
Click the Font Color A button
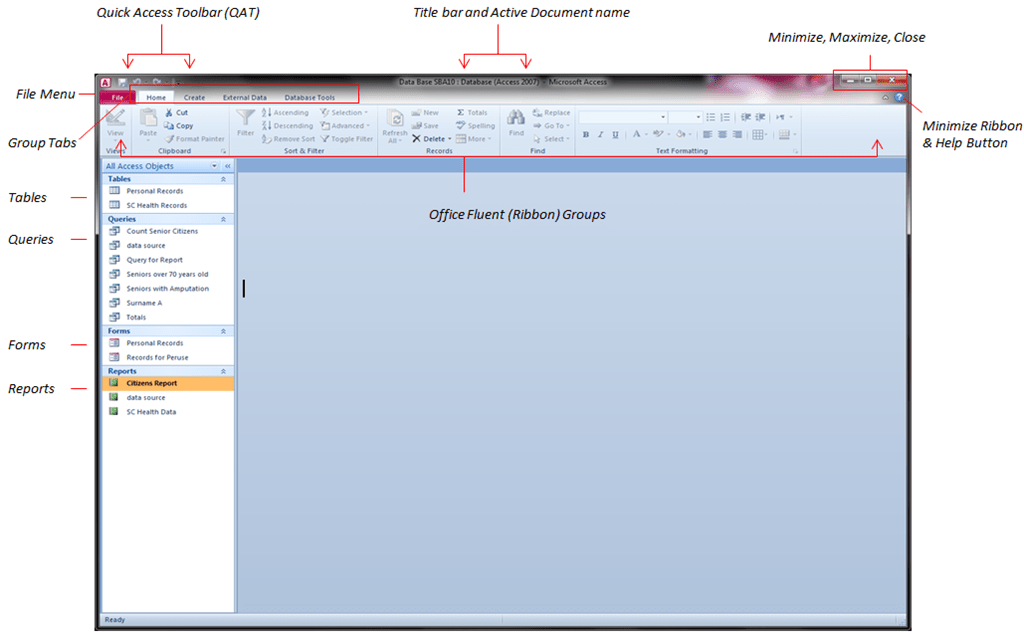tap(636, 134)
